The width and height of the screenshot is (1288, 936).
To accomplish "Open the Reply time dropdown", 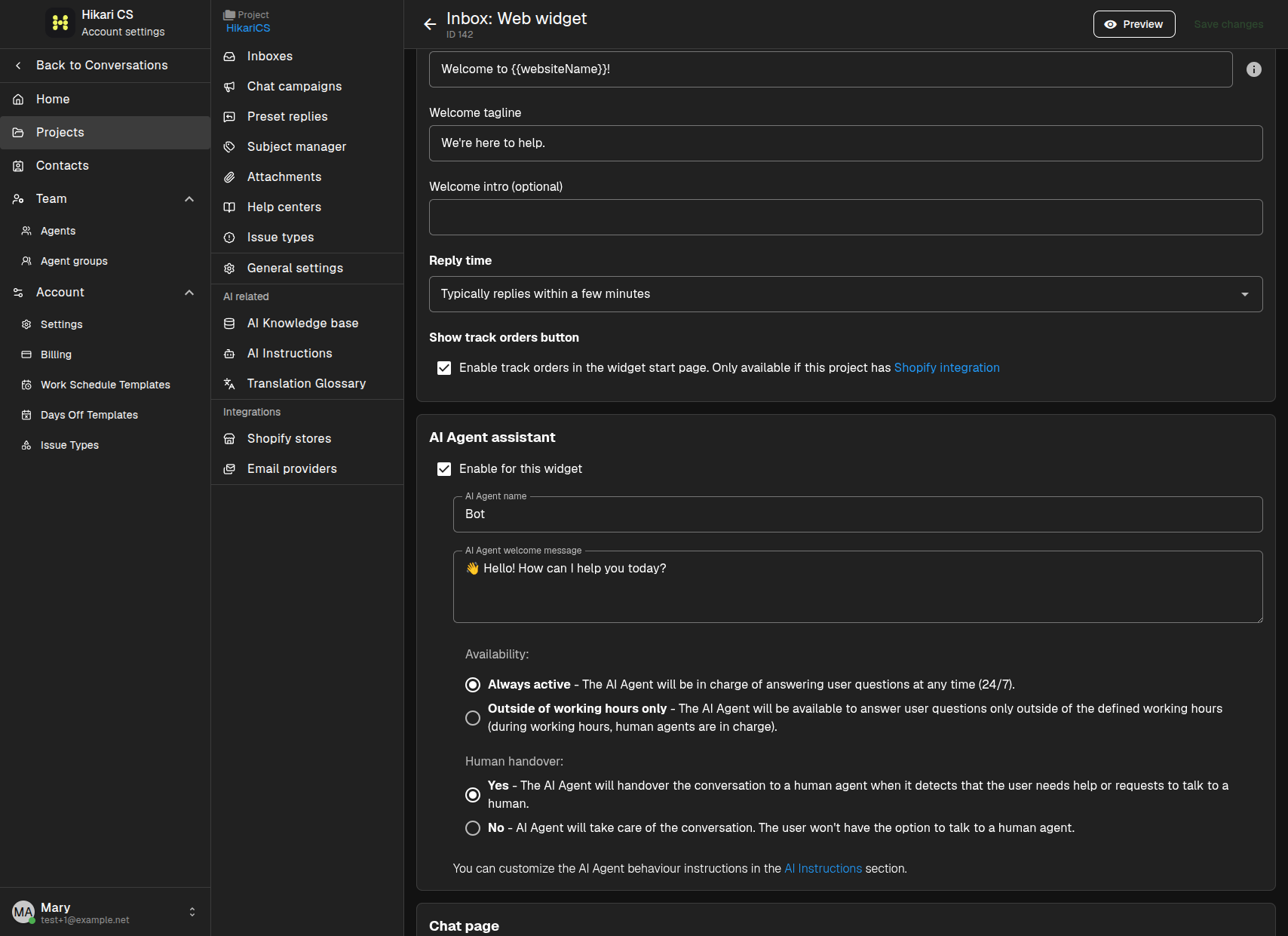I will pos(845,294).
